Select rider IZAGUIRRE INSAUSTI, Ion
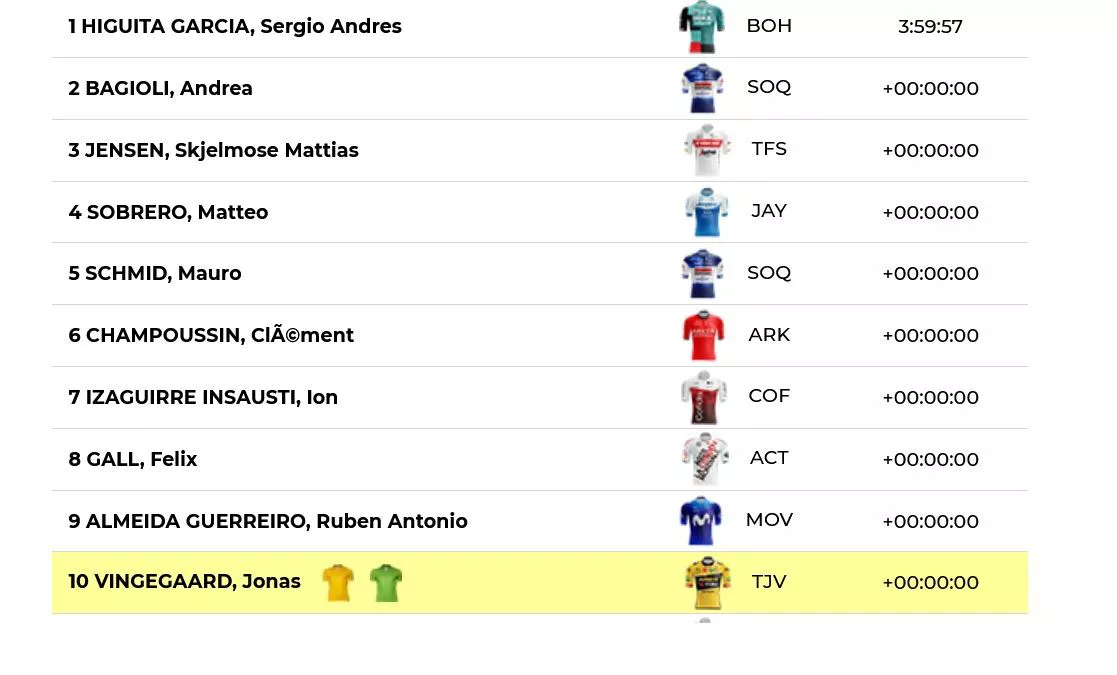Image resolution: width=1117 pixels, height=675 pixels. (x=203, y=397)
